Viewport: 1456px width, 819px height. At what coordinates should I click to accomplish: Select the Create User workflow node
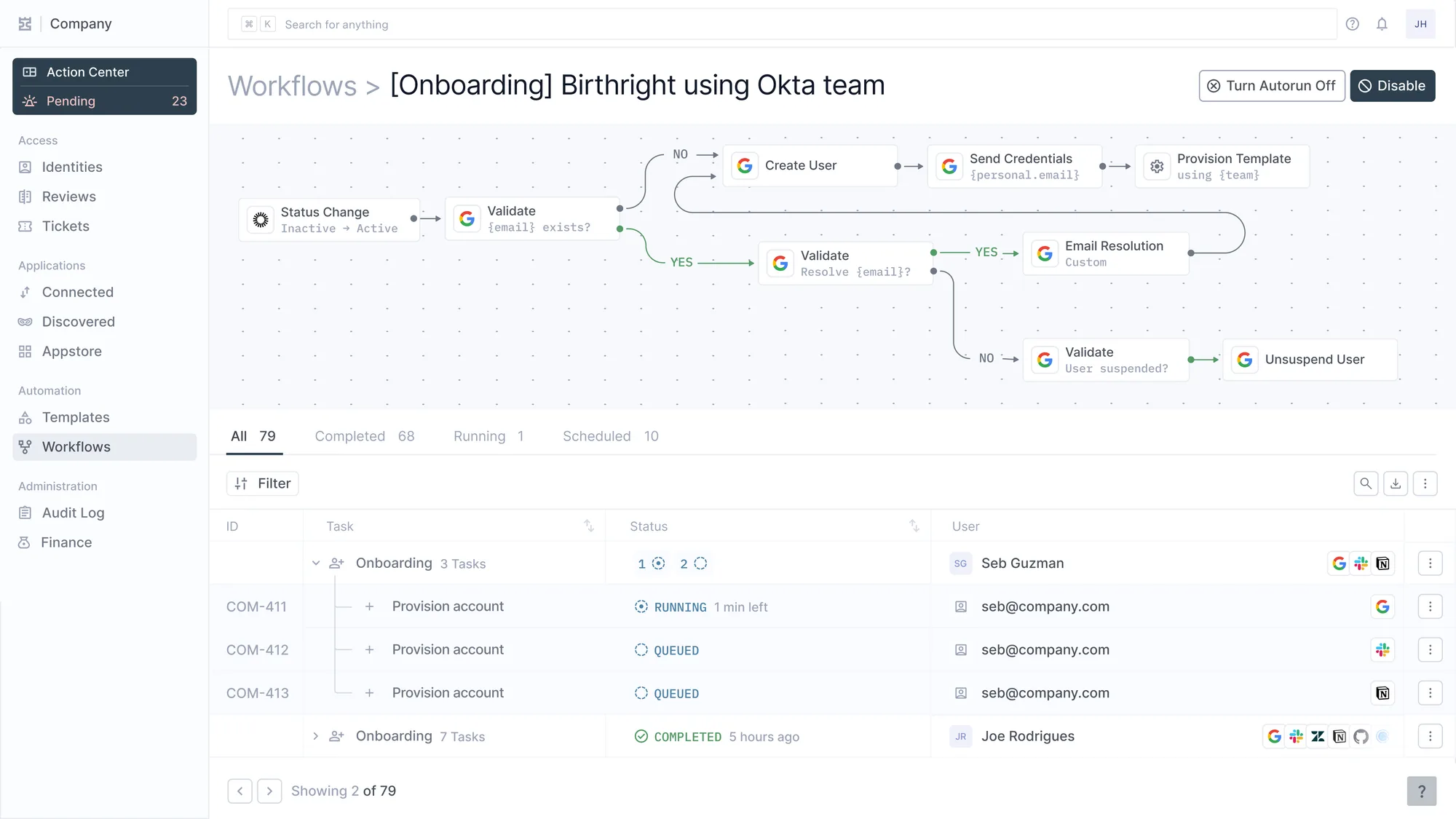810,166
